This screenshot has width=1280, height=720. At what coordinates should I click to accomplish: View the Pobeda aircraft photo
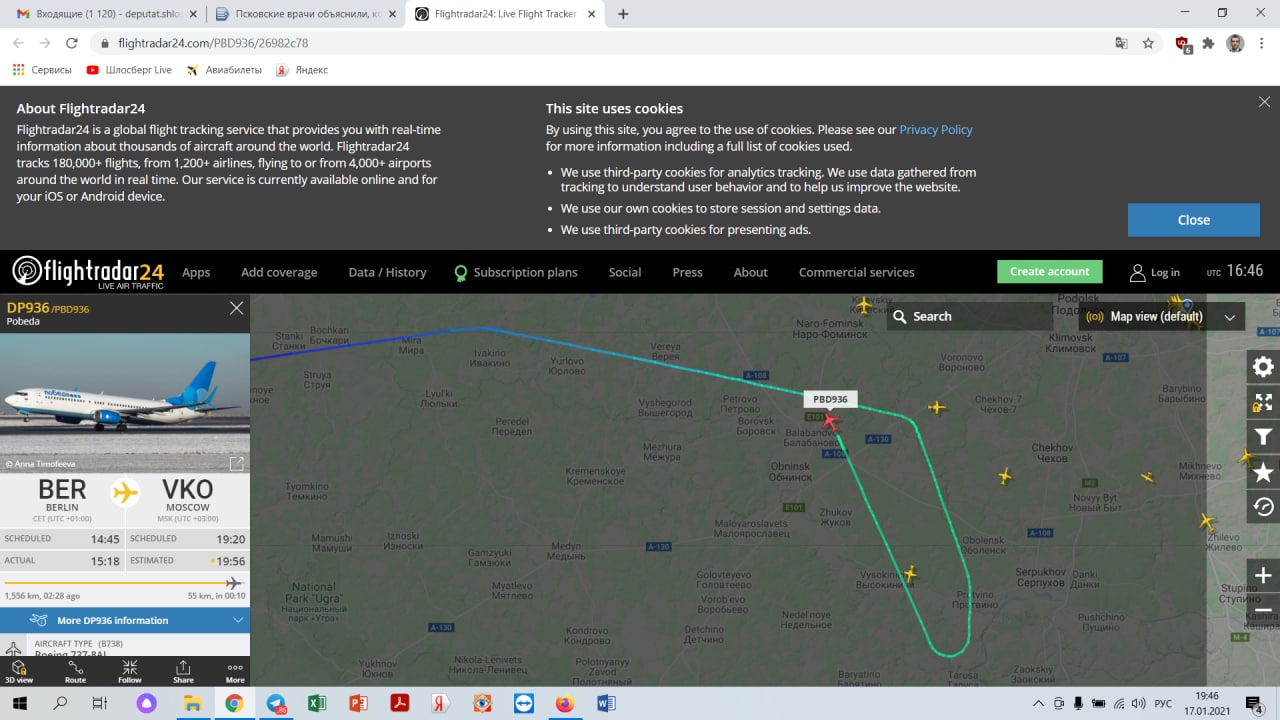click(125, 403)
